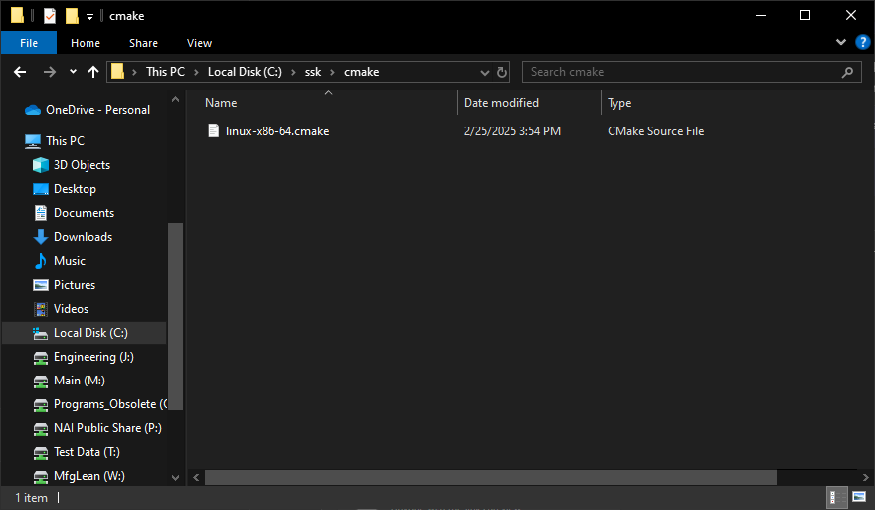Open Downloads in navigation pane
The width and height of the screenshot is (875, 510).
(x=83, y=237)
